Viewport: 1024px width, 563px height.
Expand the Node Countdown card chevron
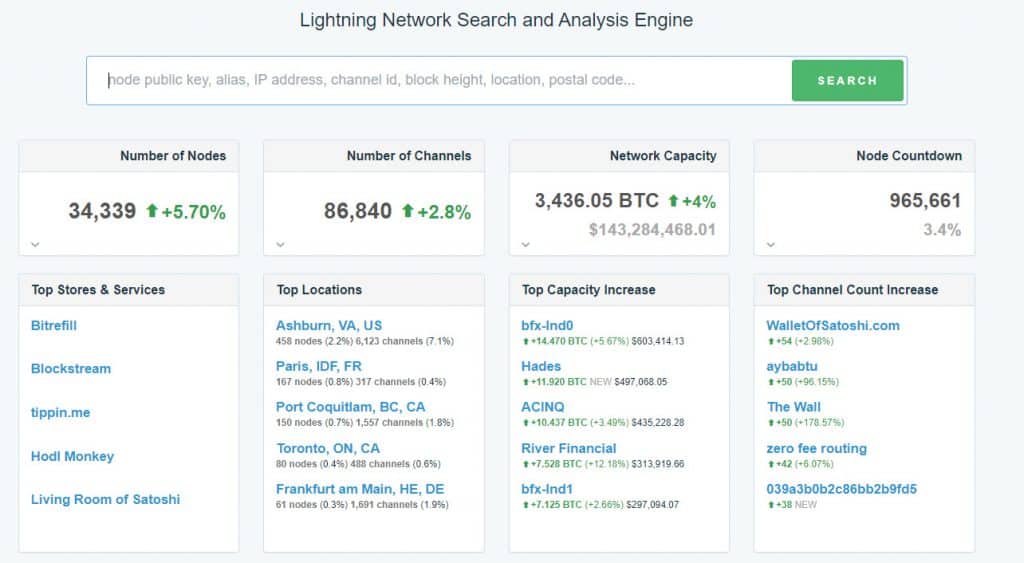click(771, 243)
